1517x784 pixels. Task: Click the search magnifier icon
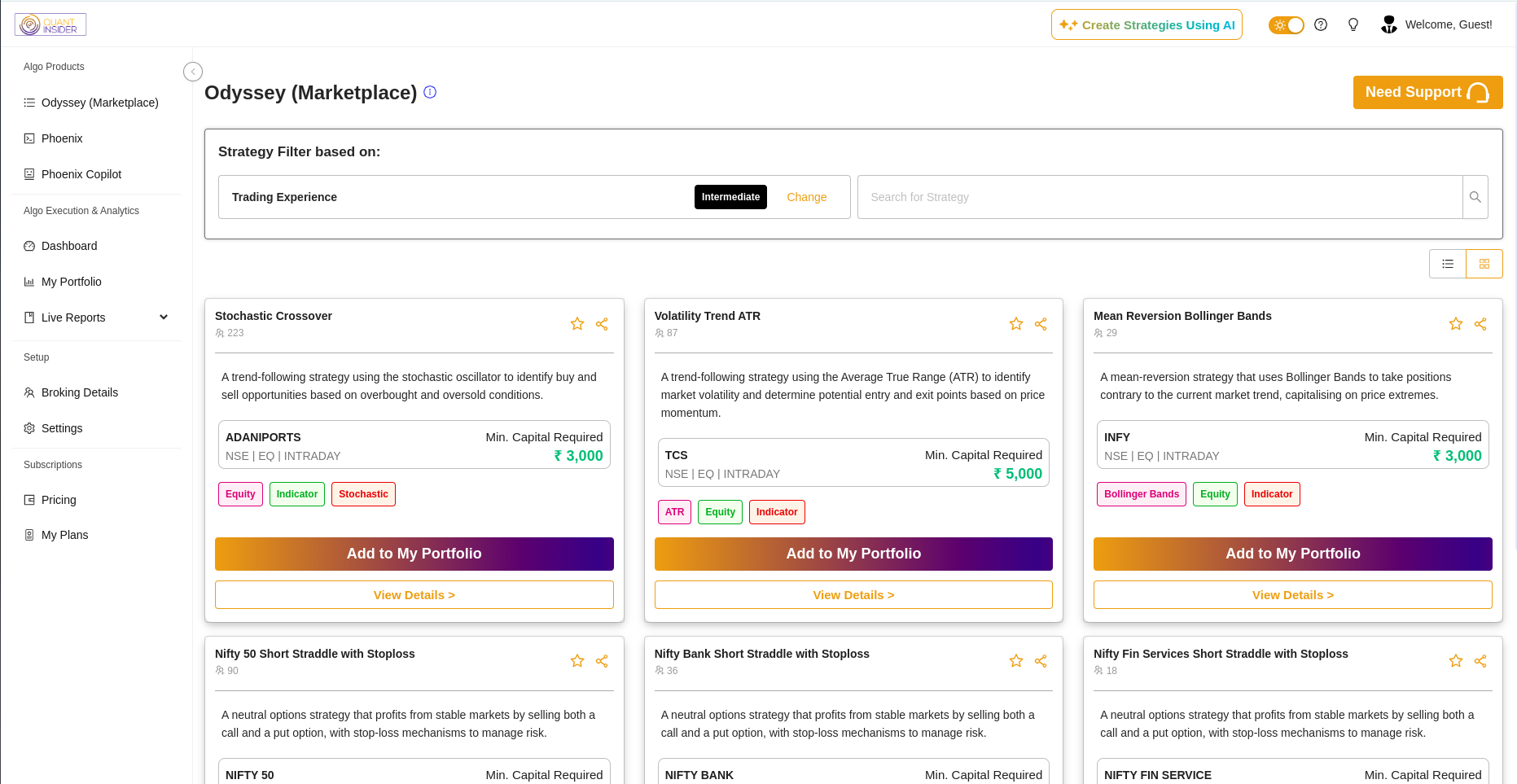point(1475,197)
